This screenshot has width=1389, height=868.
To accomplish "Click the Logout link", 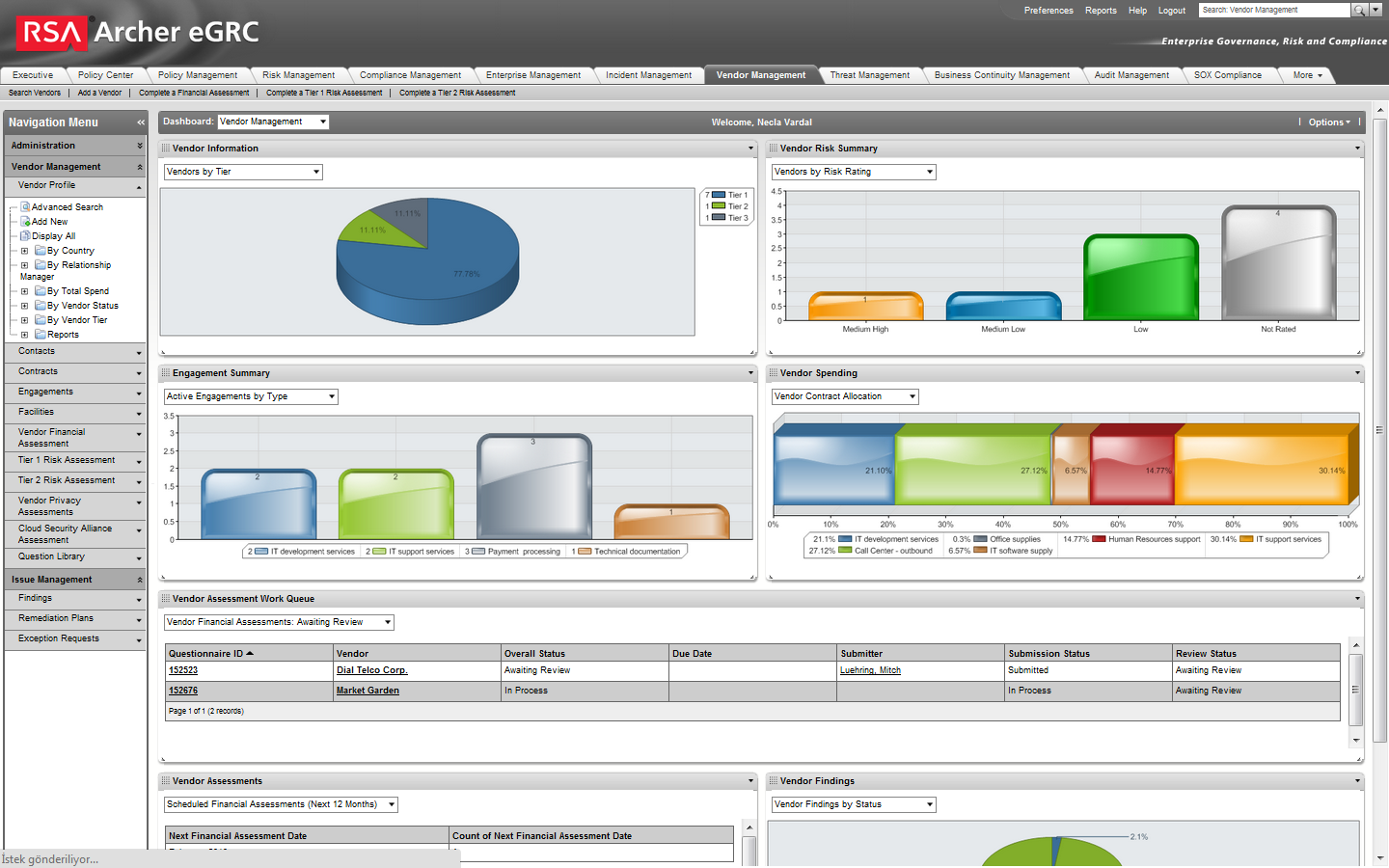I will click(1171, 11).
